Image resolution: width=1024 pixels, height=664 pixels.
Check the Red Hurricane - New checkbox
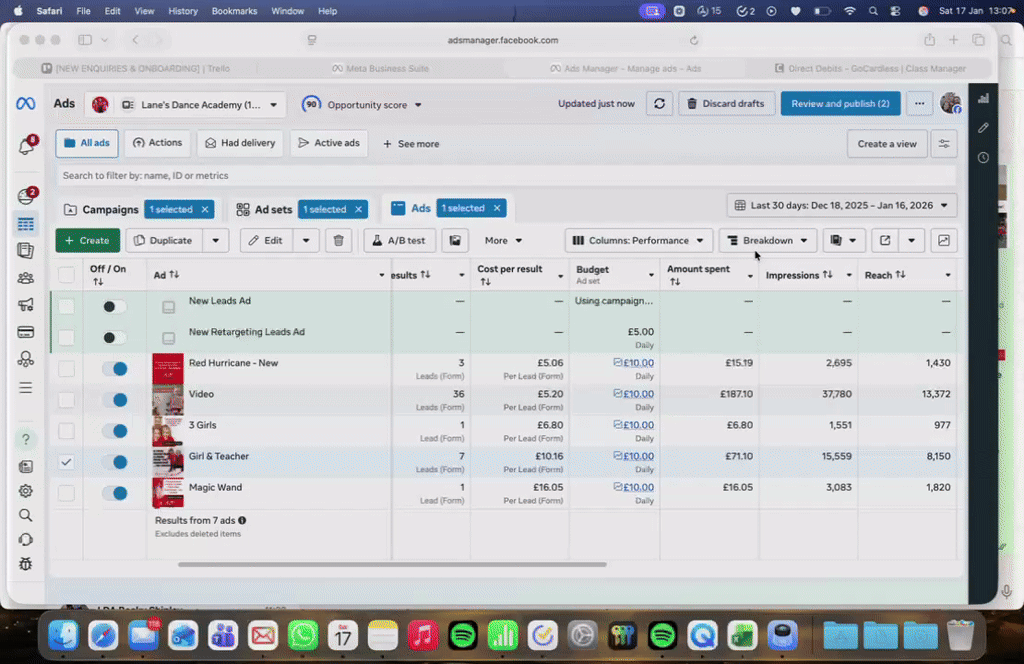point(66,369)
